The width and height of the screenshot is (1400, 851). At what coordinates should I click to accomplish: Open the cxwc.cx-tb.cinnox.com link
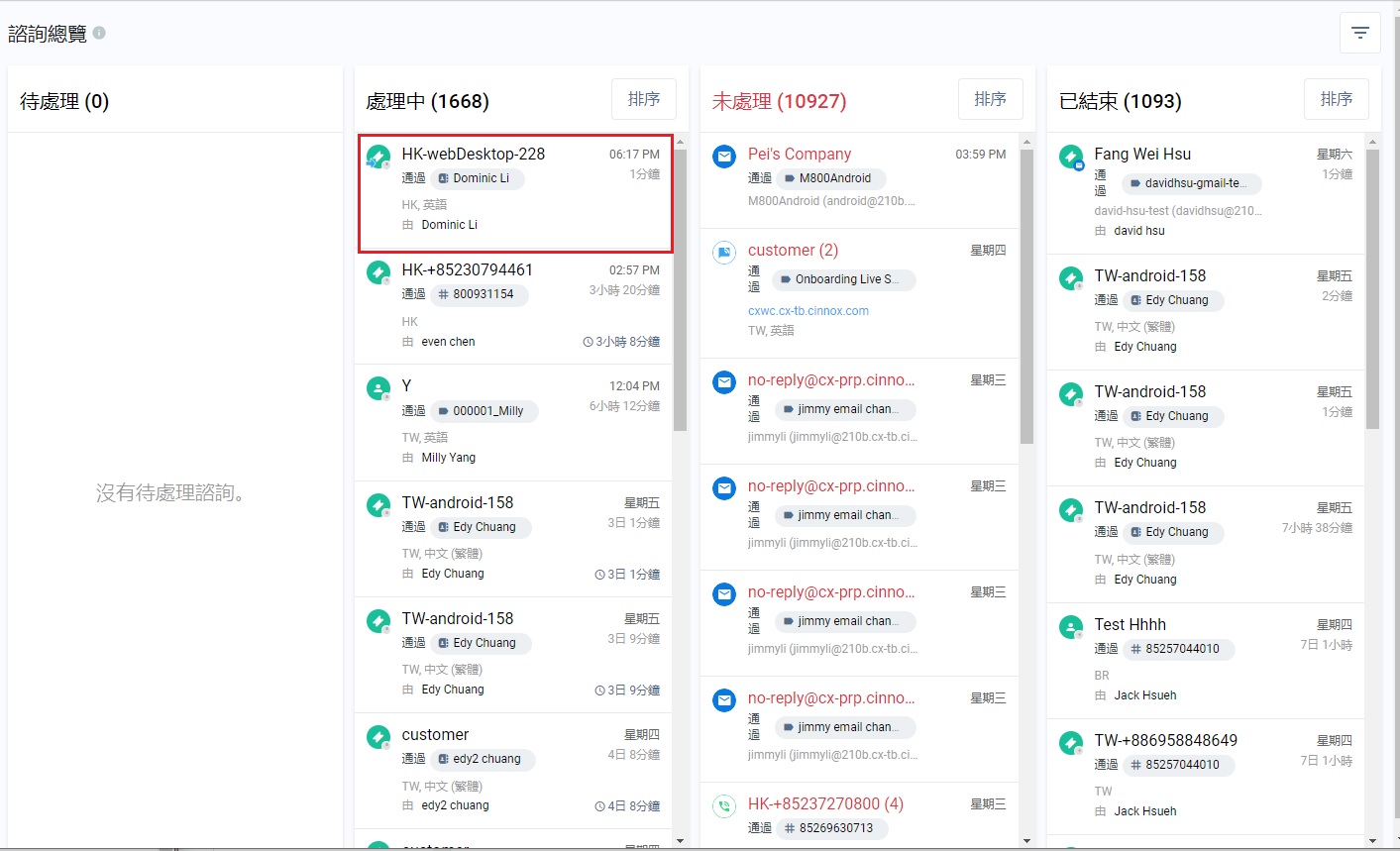coord(808,311)
